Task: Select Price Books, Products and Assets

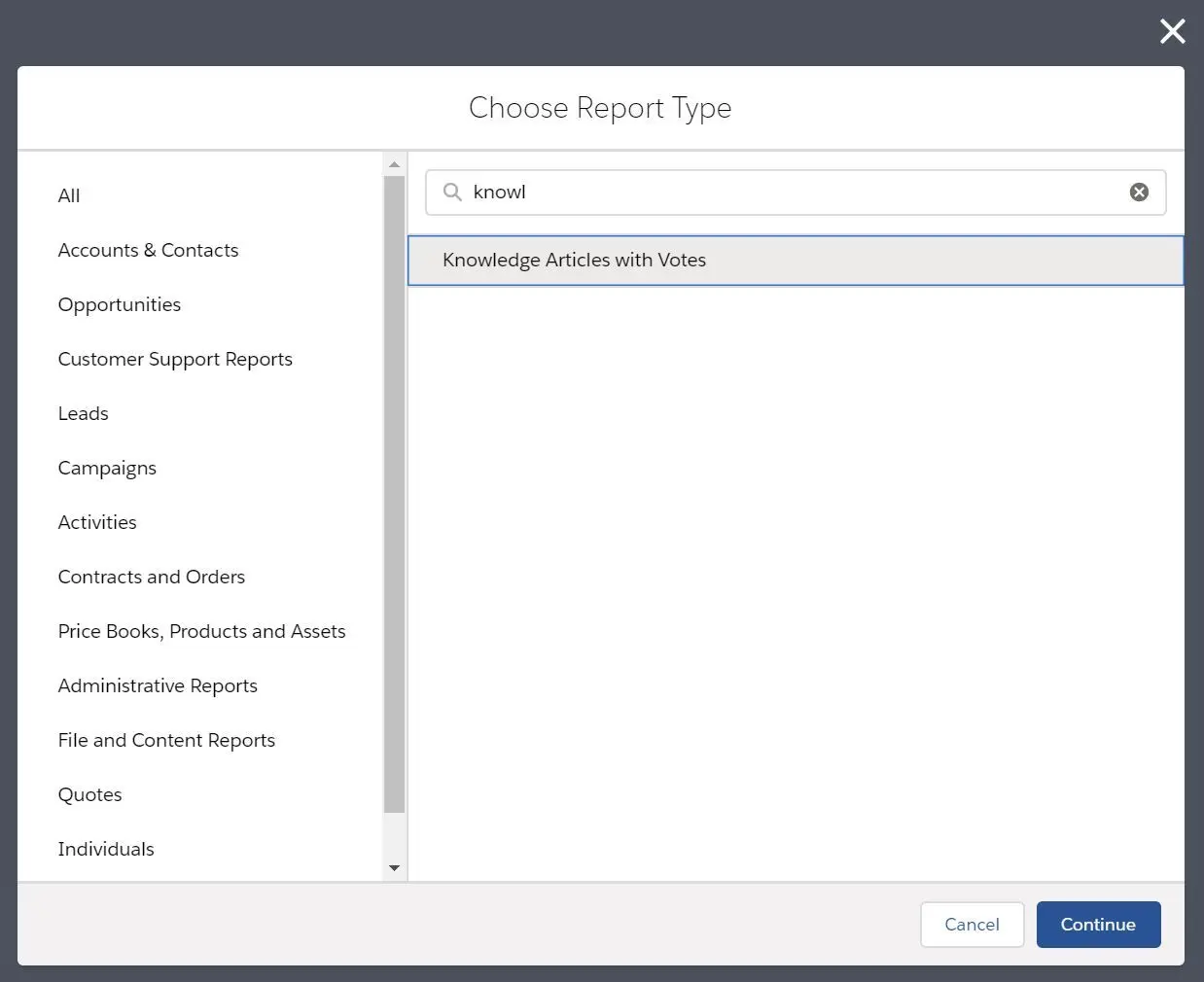Action: pyautogui.click(x=202, y=631)
